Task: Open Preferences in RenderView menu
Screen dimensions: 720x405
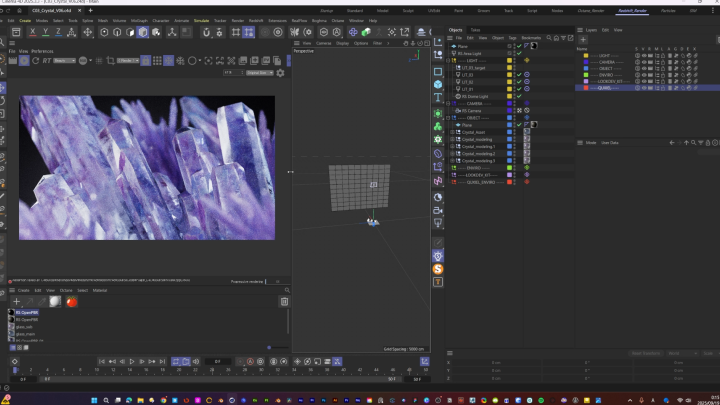Action: pos(42,51)
